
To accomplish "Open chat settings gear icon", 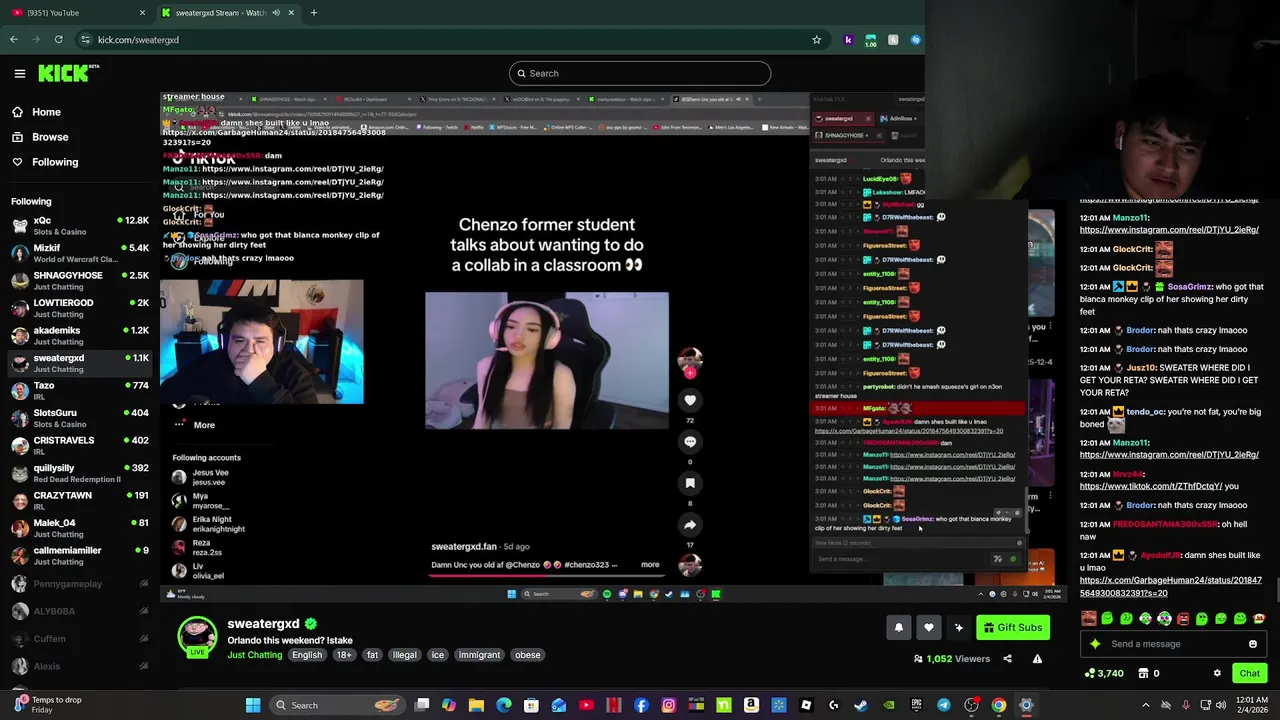I will coord(1217,674).
